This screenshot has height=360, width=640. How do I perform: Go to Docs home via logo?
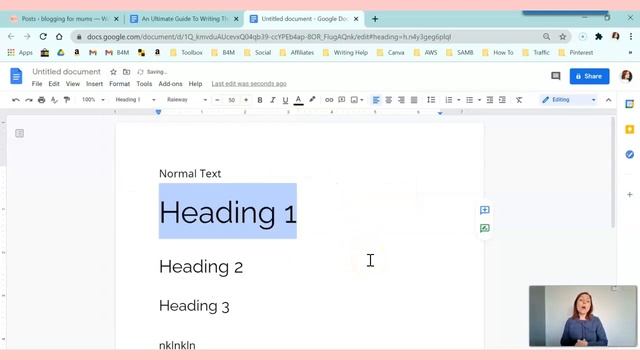pyautogui.click(x=16, y=76)
